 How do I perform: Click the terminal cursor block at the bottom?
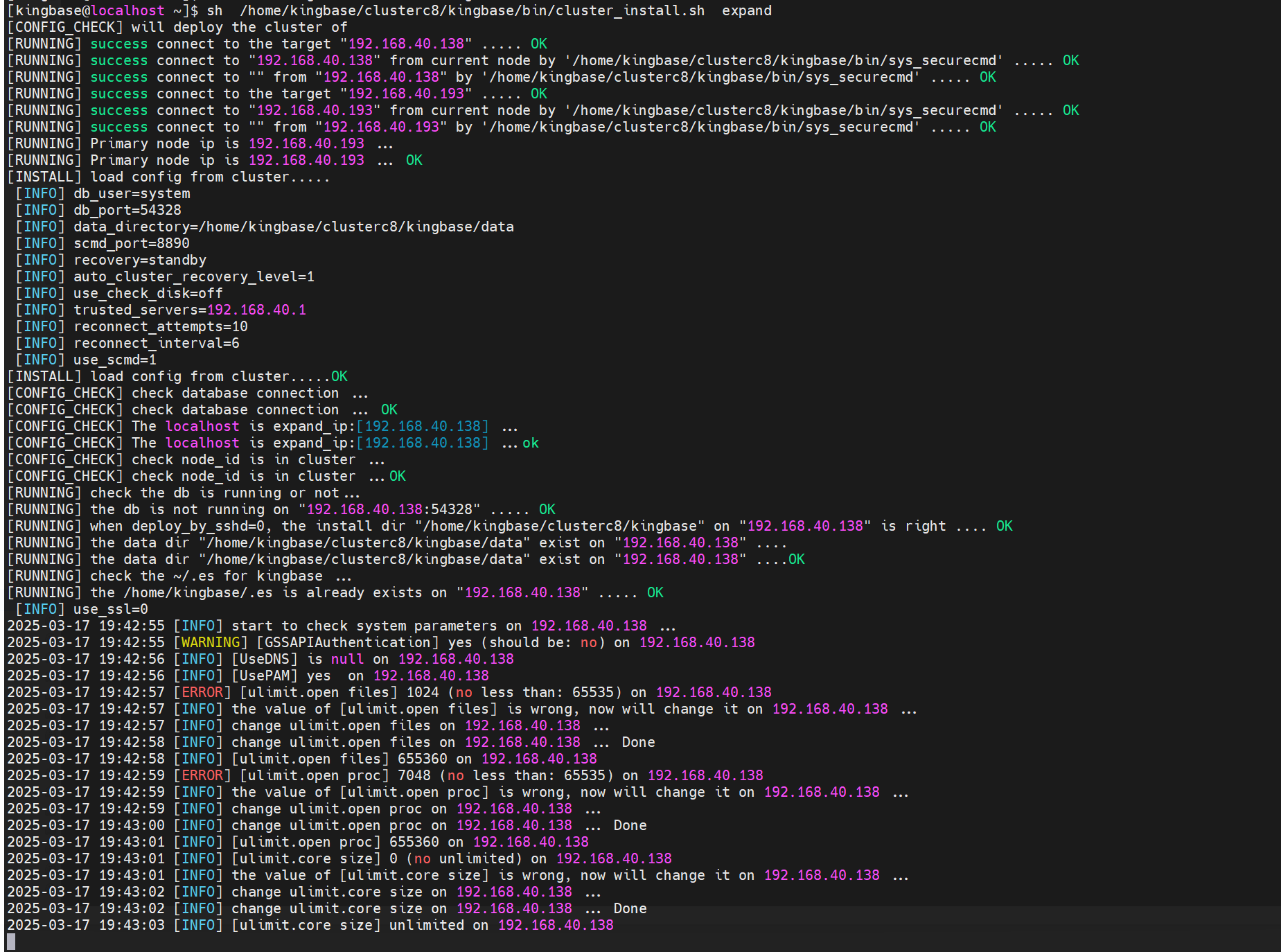(x=11, y=942)
